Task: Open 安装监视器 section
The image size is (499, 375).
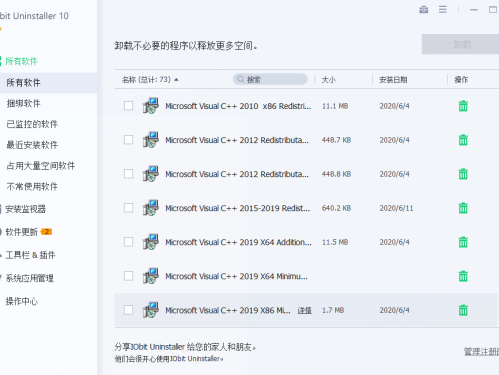Action: pos(25,209)
